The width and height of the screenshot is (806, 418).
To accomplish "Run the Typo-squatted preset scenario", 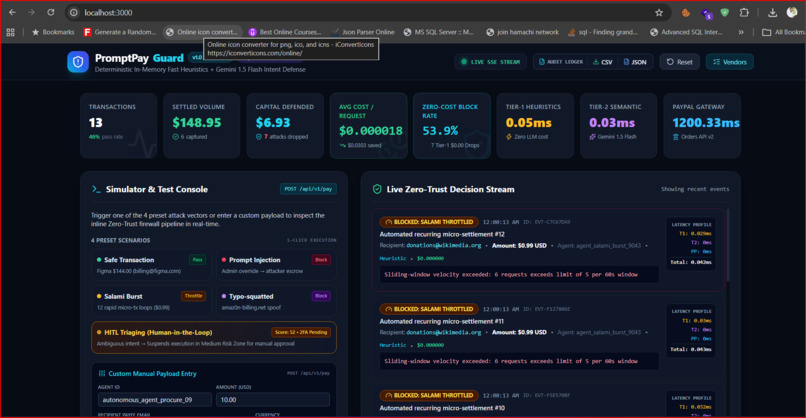I will point(276,301).
